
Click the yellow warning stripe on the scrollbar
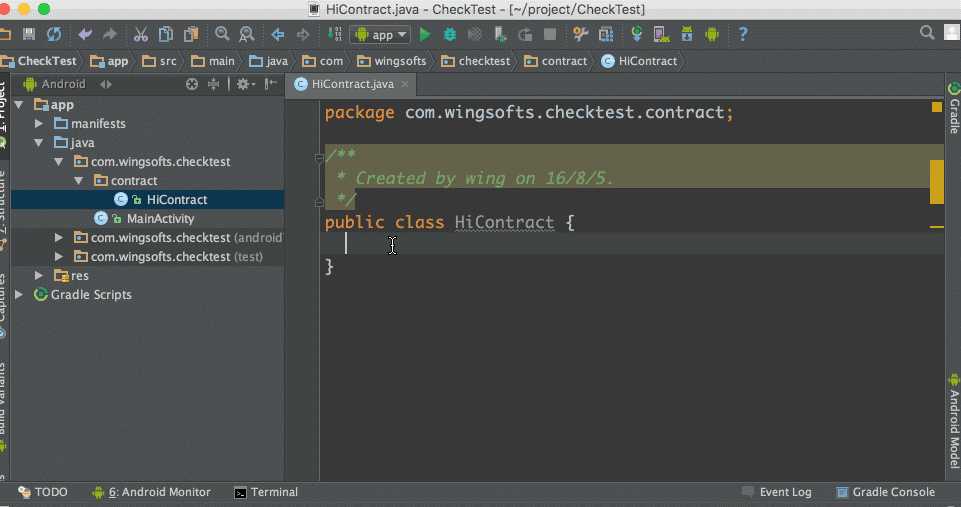936,181
